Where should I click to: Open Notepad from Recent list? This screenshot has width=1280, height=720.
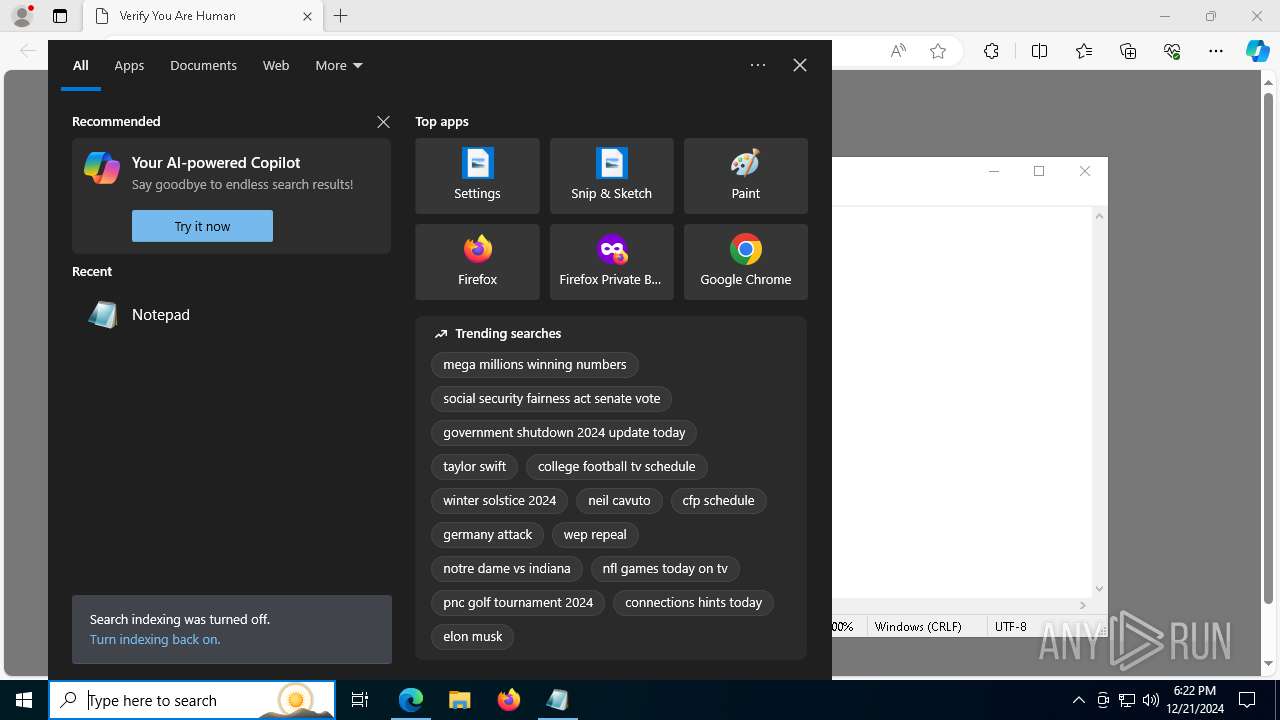coord(231,315)
